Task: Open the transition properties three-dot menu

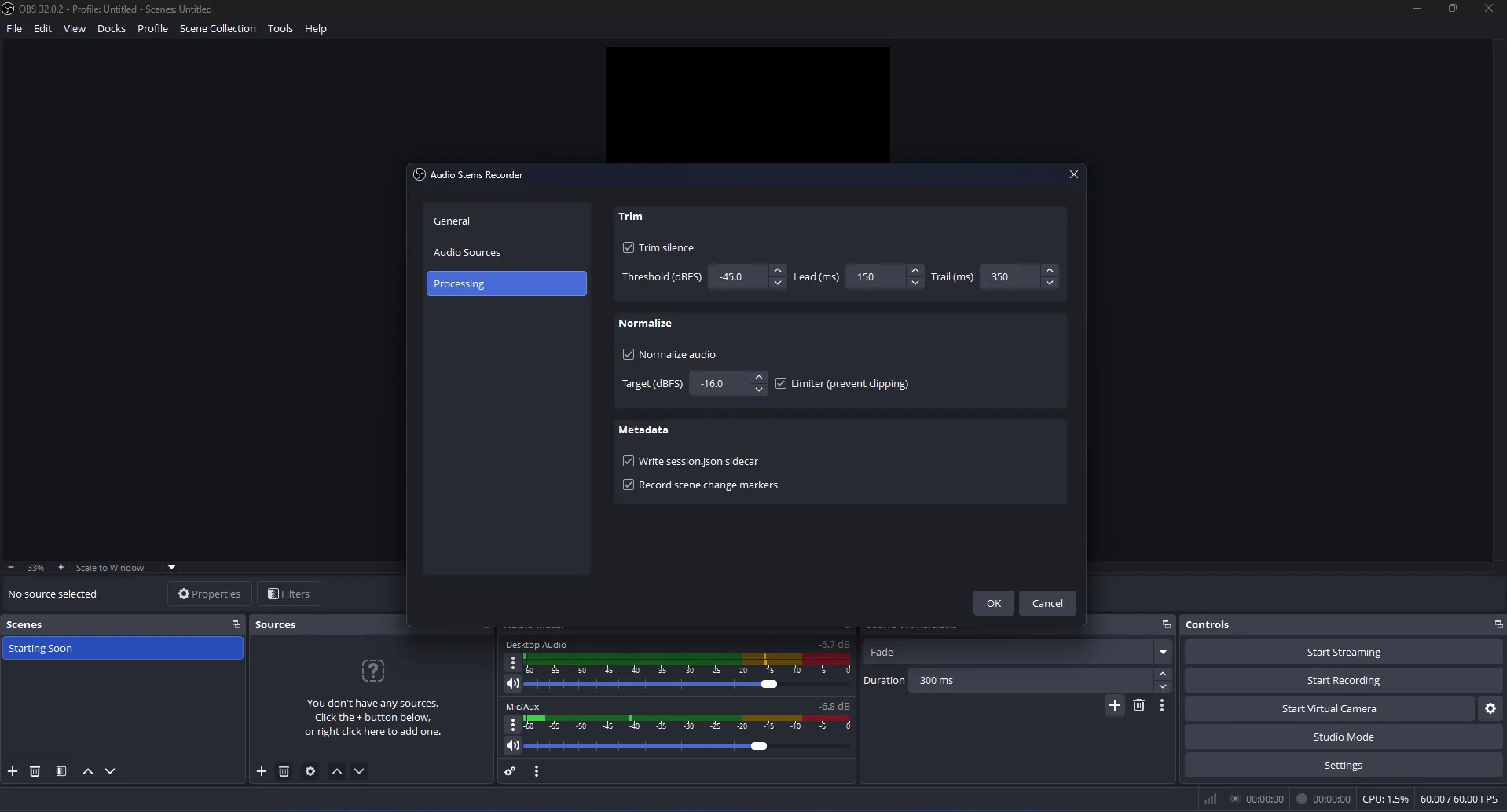Action: pos(1162,705)
